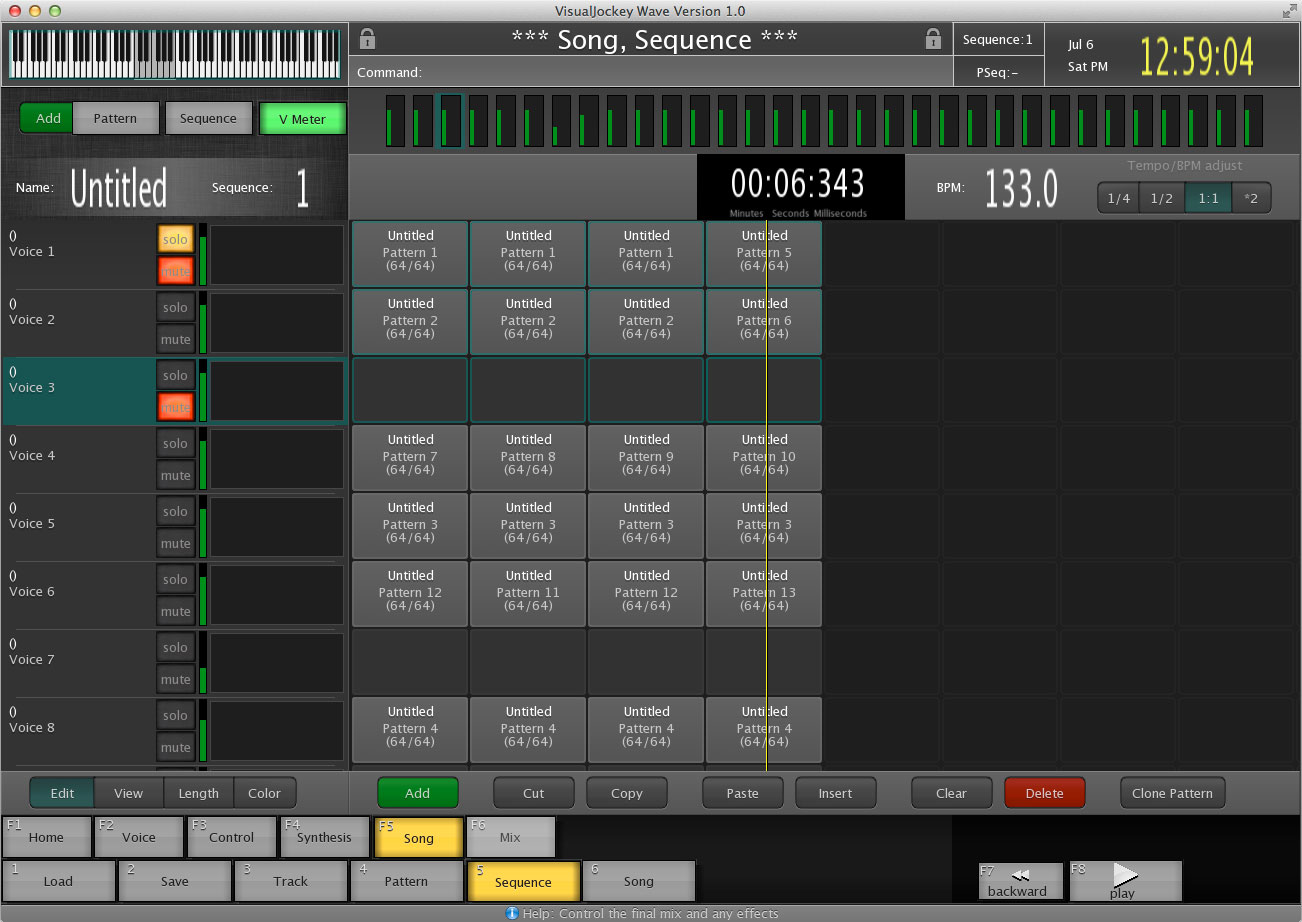Mute Voice 8

pos(175,747)
